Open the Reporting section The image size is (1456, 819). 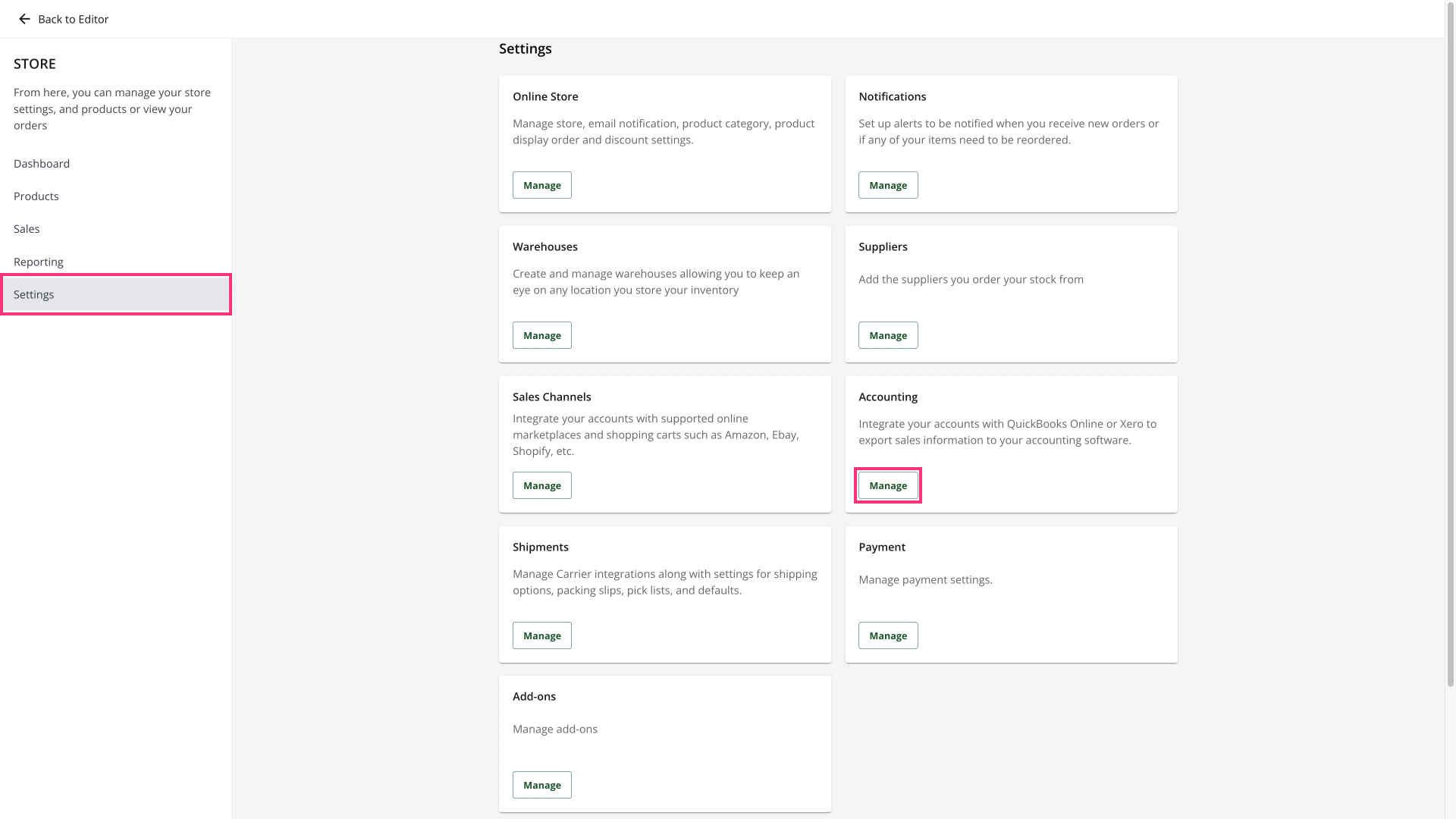[39, 262]
